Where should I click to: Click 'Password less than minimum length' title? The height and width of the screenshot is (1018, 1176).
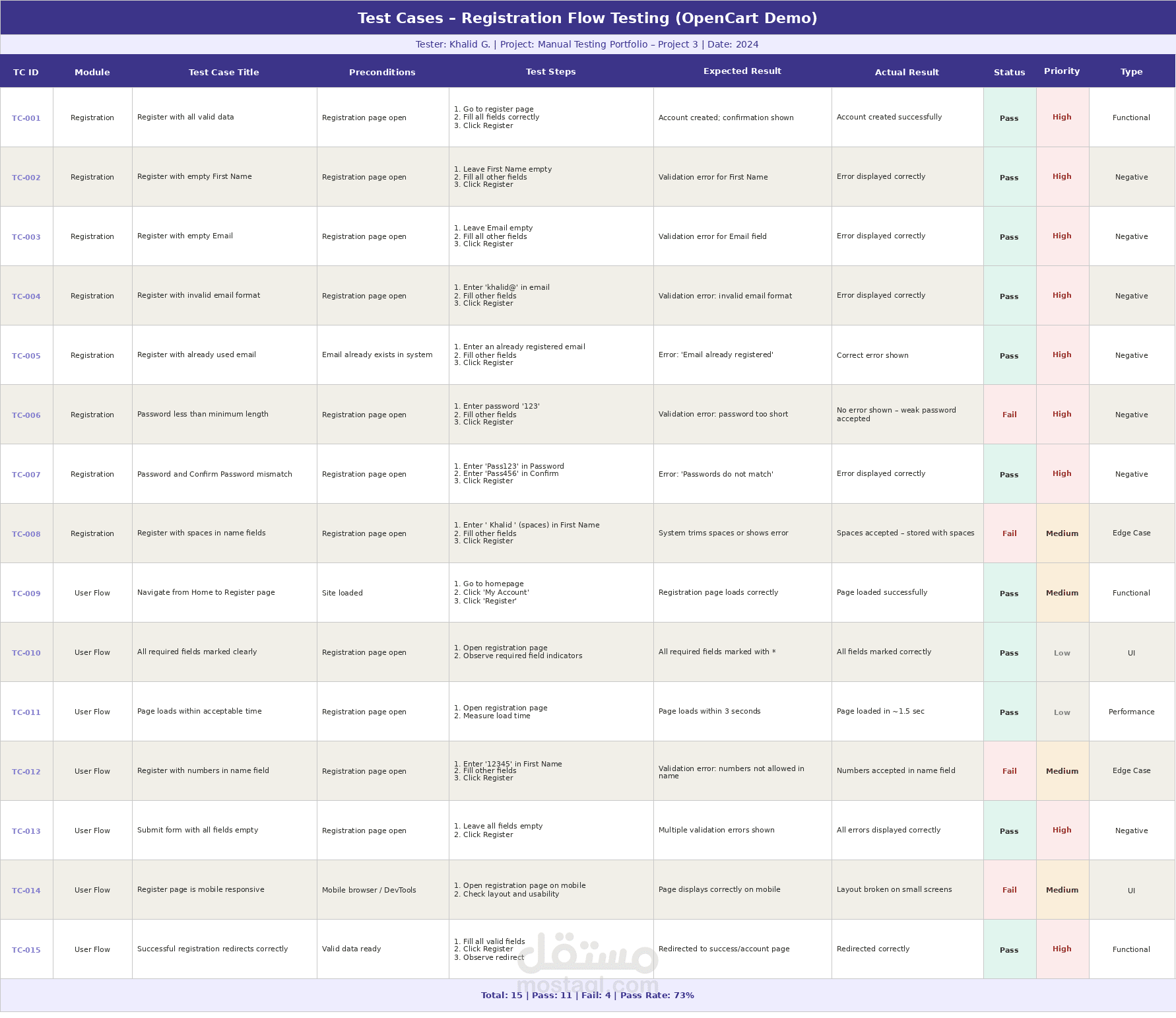(203, 414)
